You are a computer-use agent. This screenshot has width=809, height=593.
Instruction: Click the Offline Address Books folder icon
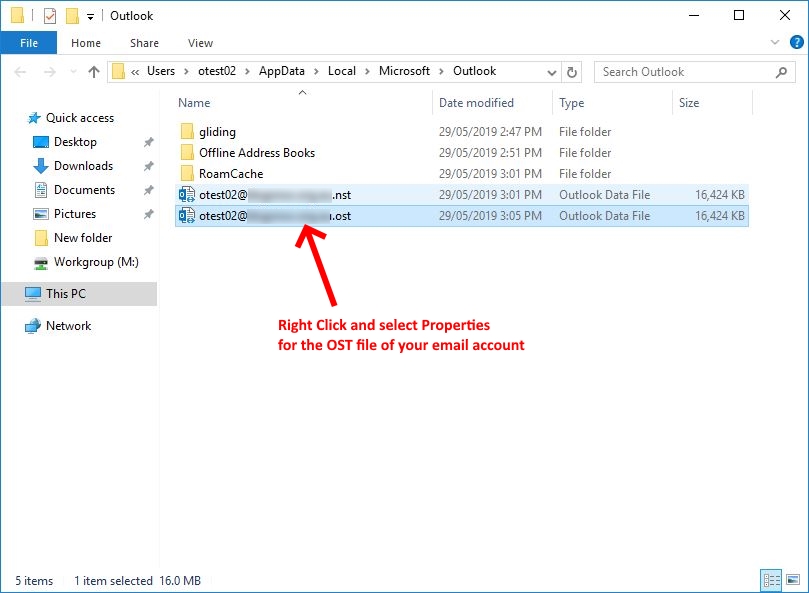tap(187, 153)
